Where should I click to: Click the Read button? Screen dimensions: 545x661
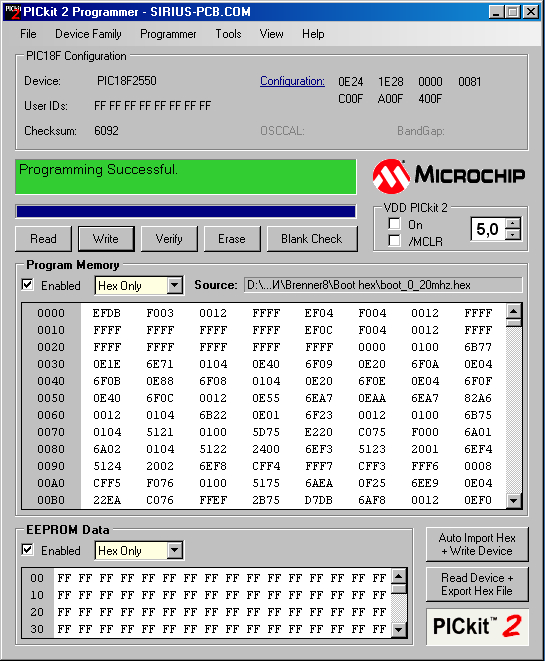[43, 239]
